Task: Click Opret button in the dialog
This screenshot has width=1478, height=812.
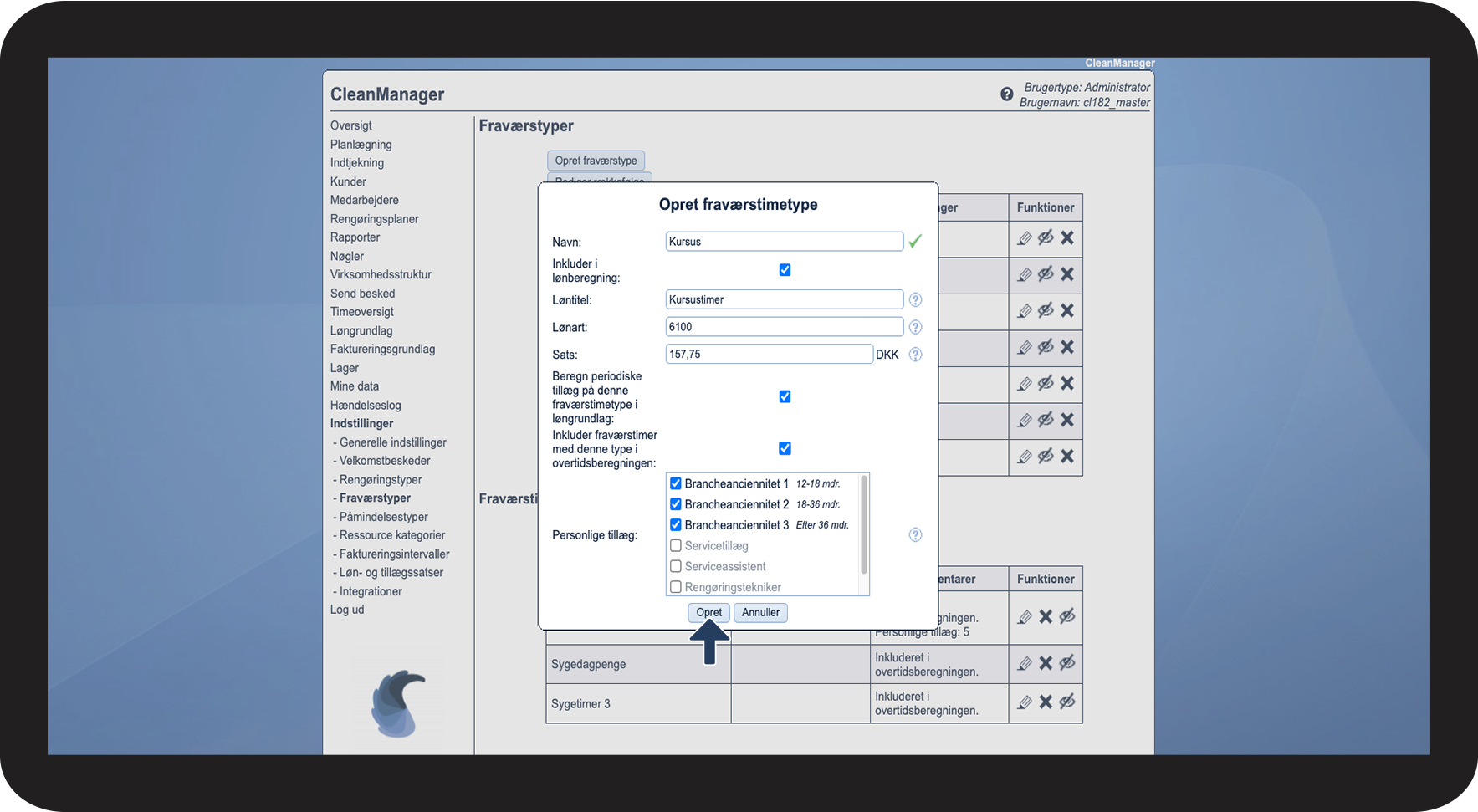Action: pos(708,612)
